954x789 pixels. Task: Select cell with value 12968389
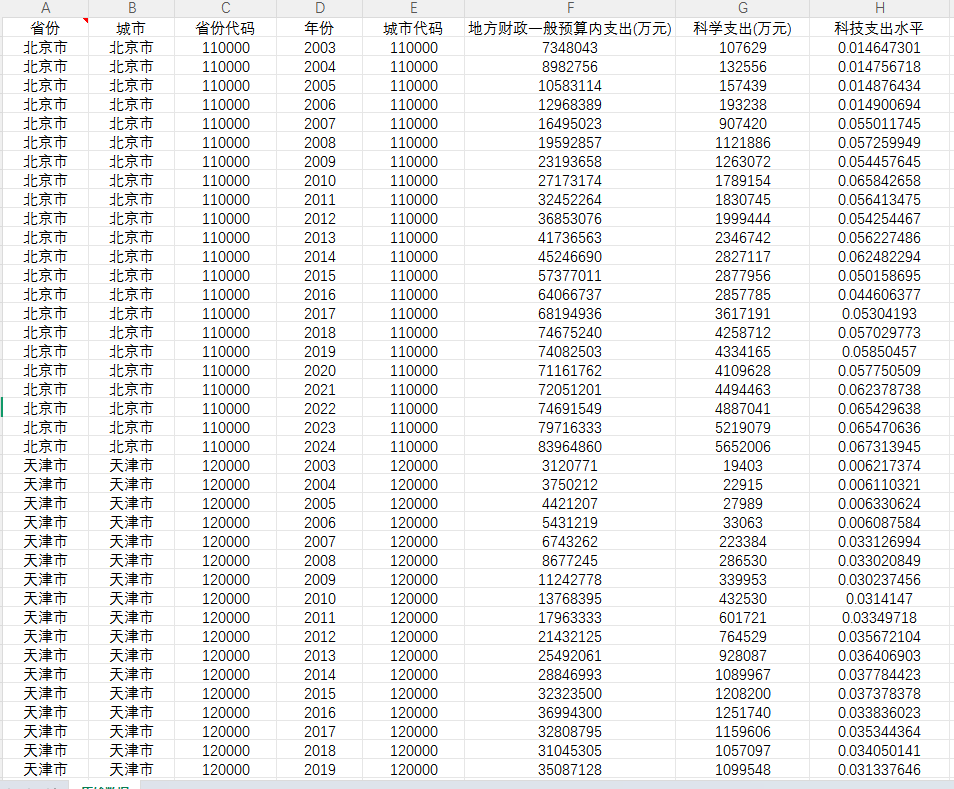(570, 105)
